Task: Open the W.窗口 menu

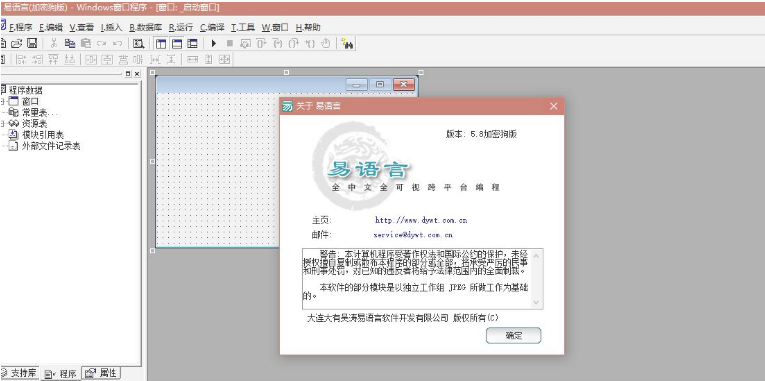Action: (x=275, y=27)
